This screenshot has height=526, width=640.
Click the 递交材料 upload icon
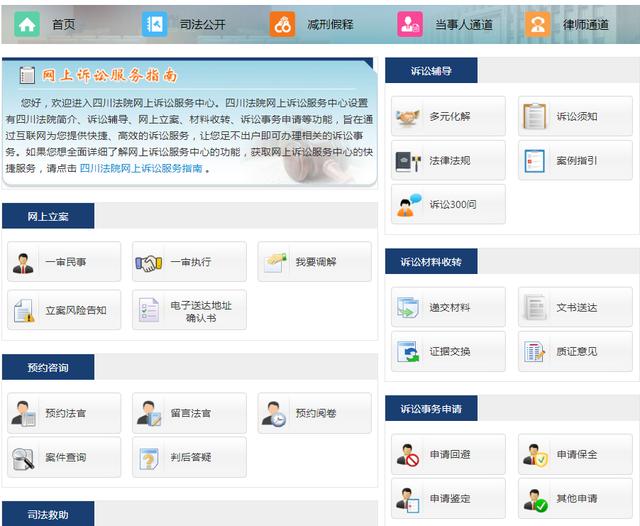pos(408,308)
